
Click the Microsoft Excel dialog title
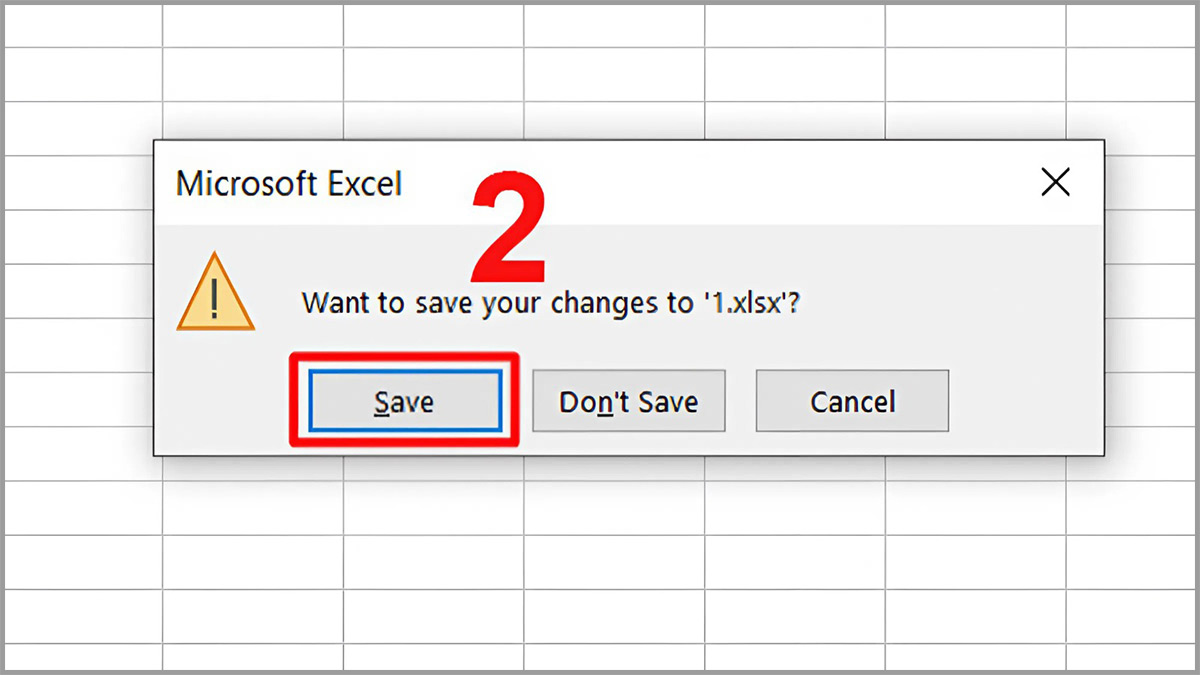(289, 184)
